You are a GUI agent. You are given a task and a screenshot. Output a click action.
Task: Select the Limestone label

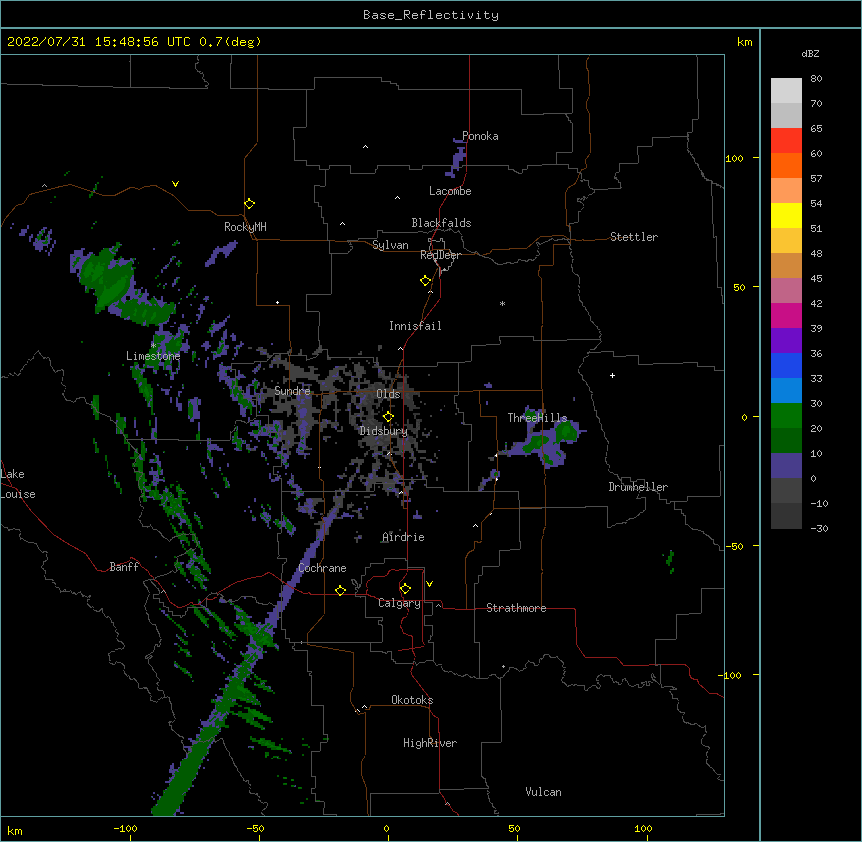point(153,356)
